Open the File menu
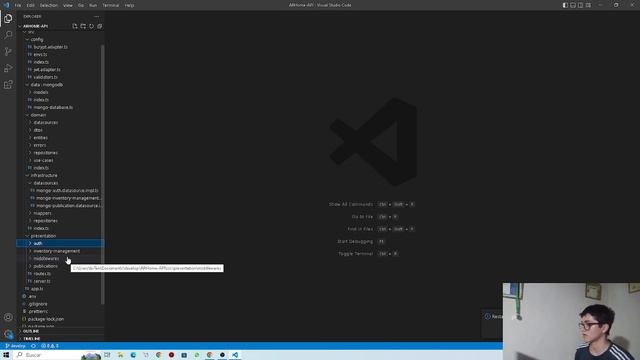This screenshot has width=640, height=360. [18, 5]
